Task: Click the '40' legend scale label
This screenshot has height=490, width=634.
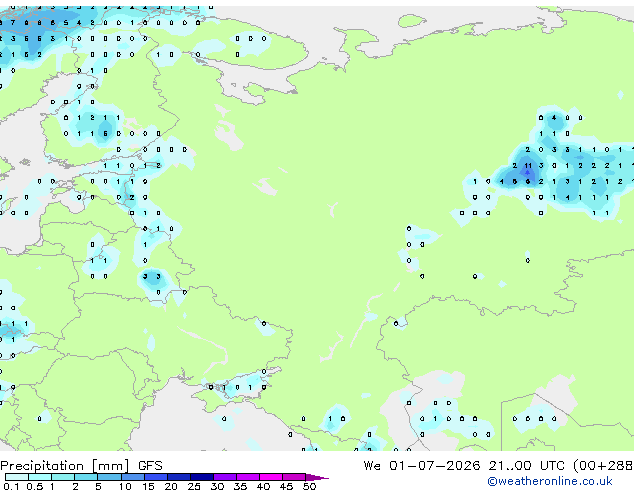Action: click(263, 486)
